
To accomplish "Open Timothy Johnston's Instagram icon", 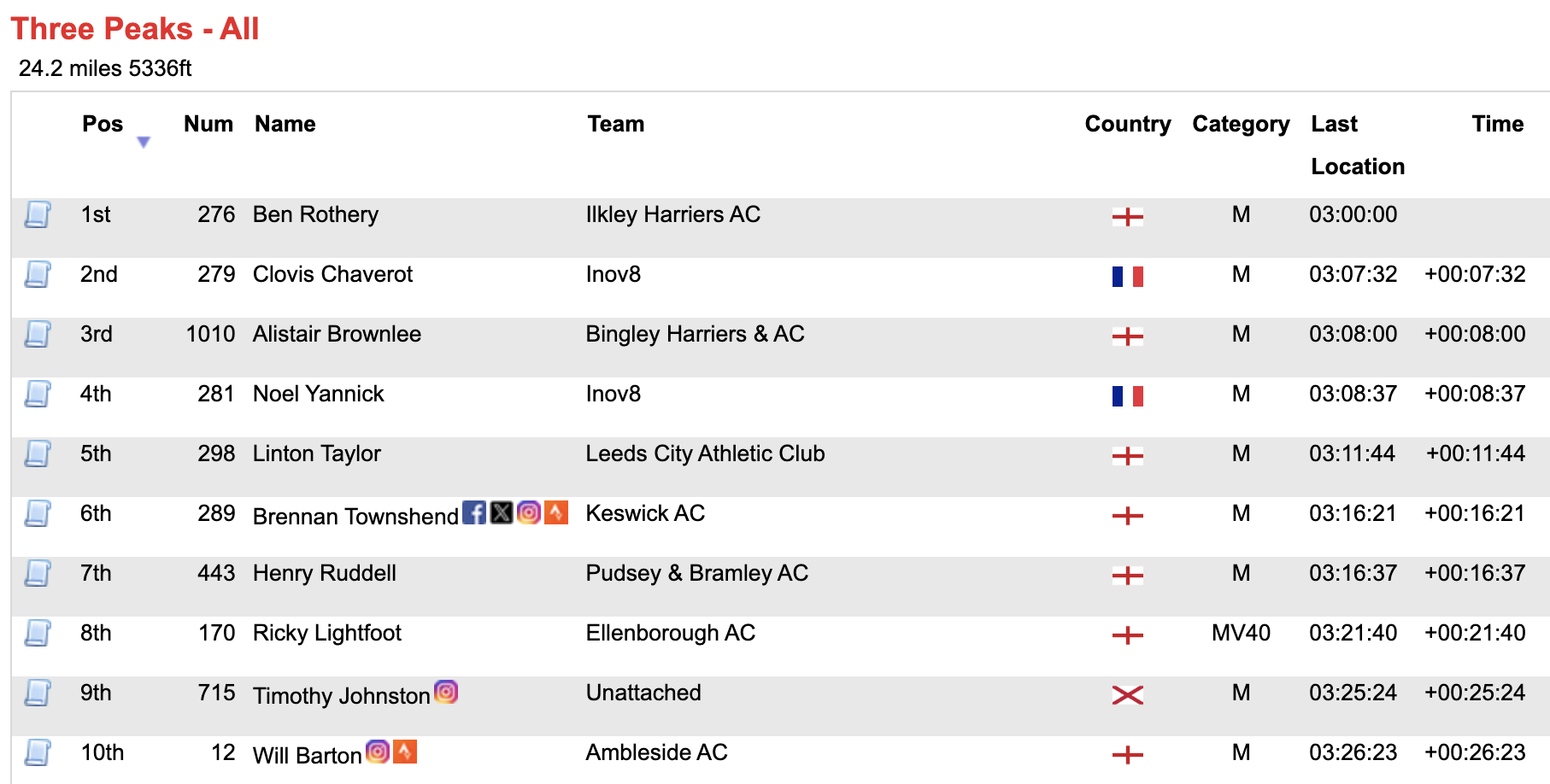I will pyautogui.click(x=446, y=692).
